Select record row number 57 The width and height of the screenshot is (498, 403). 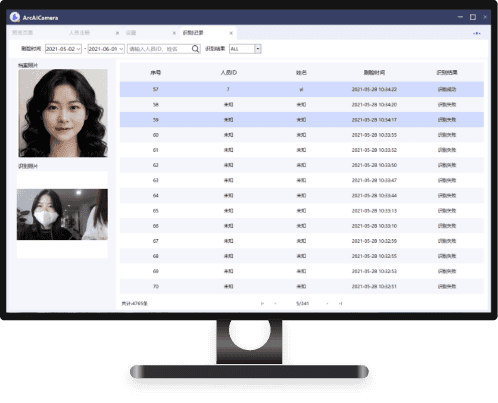[x=302, y=89]
